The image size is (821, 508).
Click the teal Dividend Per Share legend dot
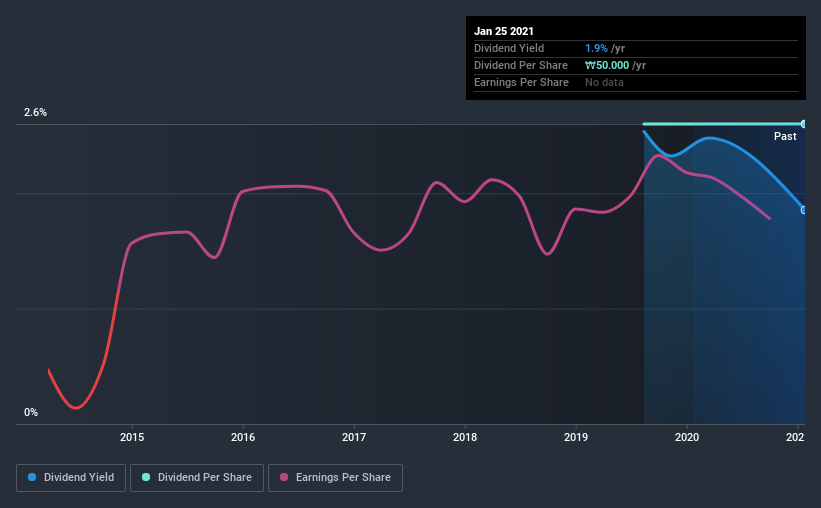(x=146, y=477)
